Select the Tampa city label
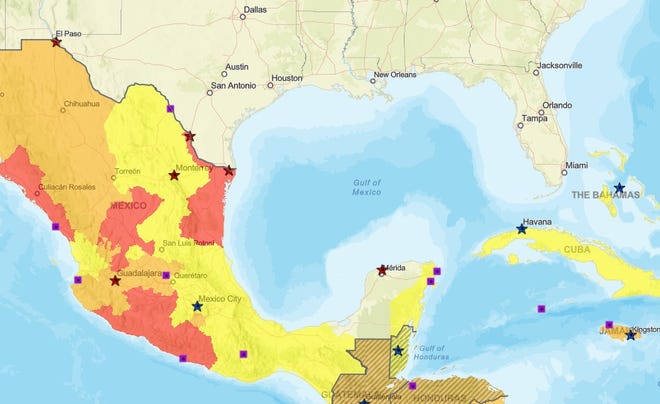Screen dimensions: 660x404 tap(535, 118)
